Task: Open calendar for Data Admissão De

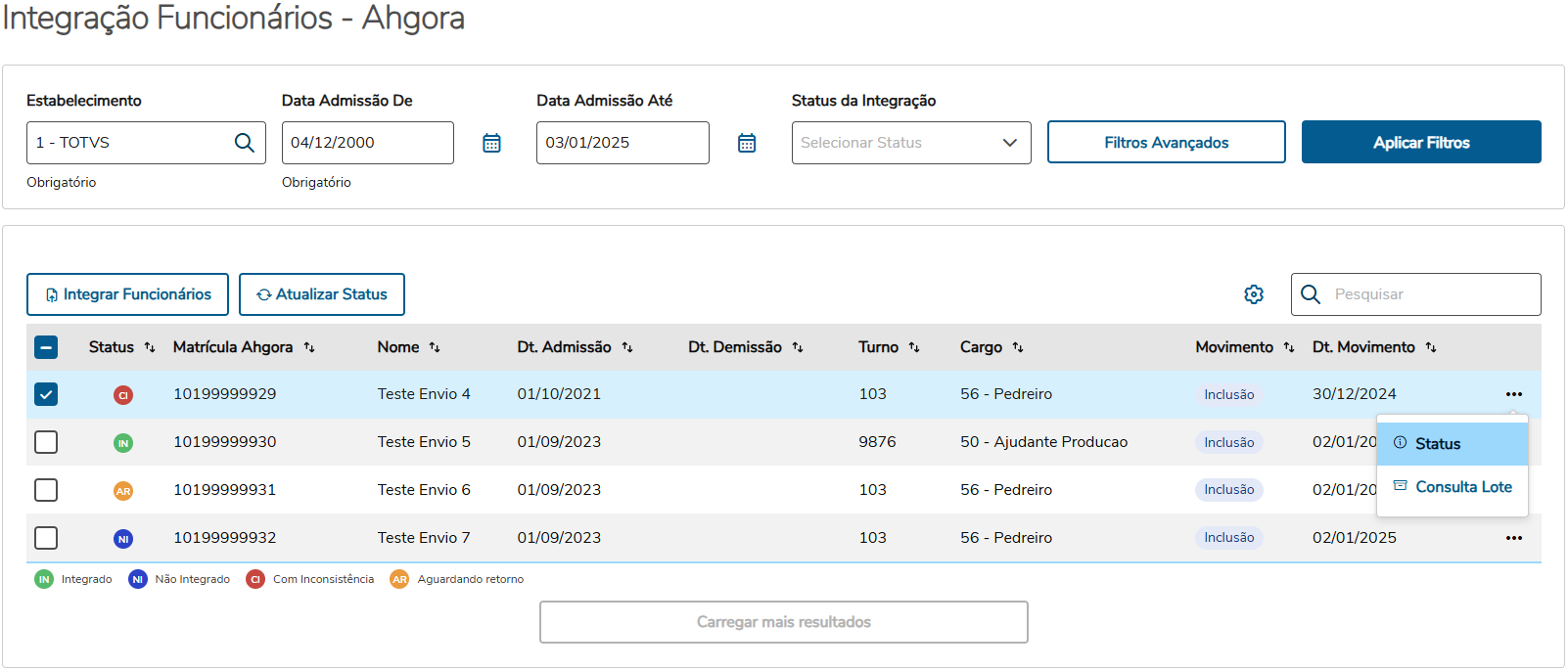Action: click(491, 143)
